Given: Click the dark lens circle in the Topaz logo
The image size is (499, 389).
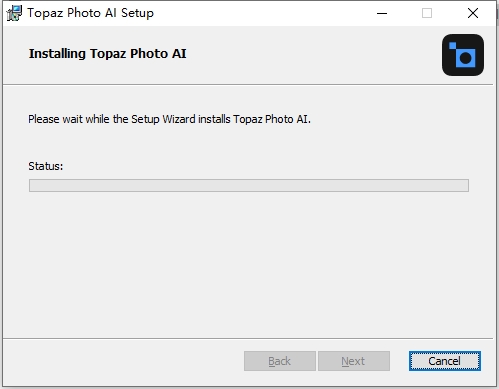Looking at the screenshot, I should (x=466, y=58).
